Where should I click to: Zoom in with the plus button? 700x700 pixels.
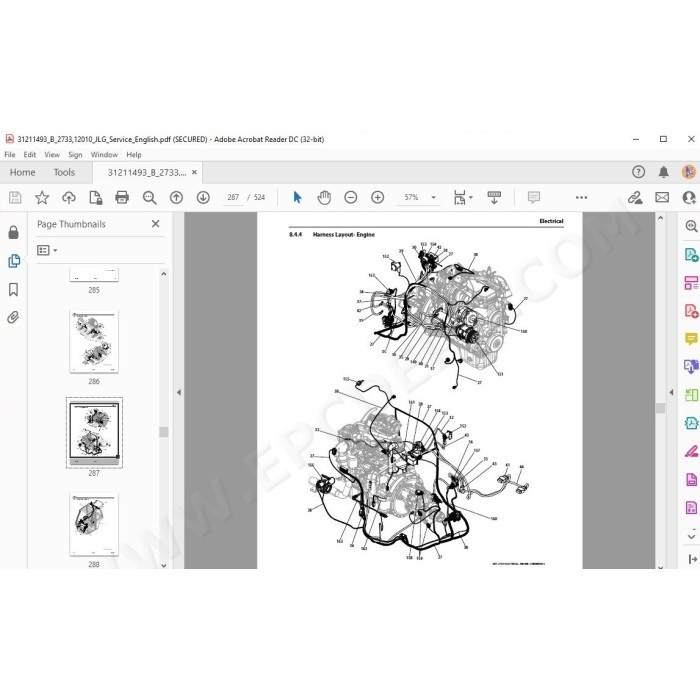378,197
